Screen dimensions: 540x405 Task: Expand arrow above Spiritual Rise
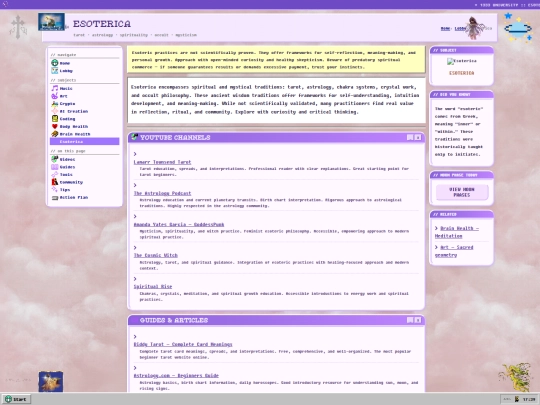135,279
